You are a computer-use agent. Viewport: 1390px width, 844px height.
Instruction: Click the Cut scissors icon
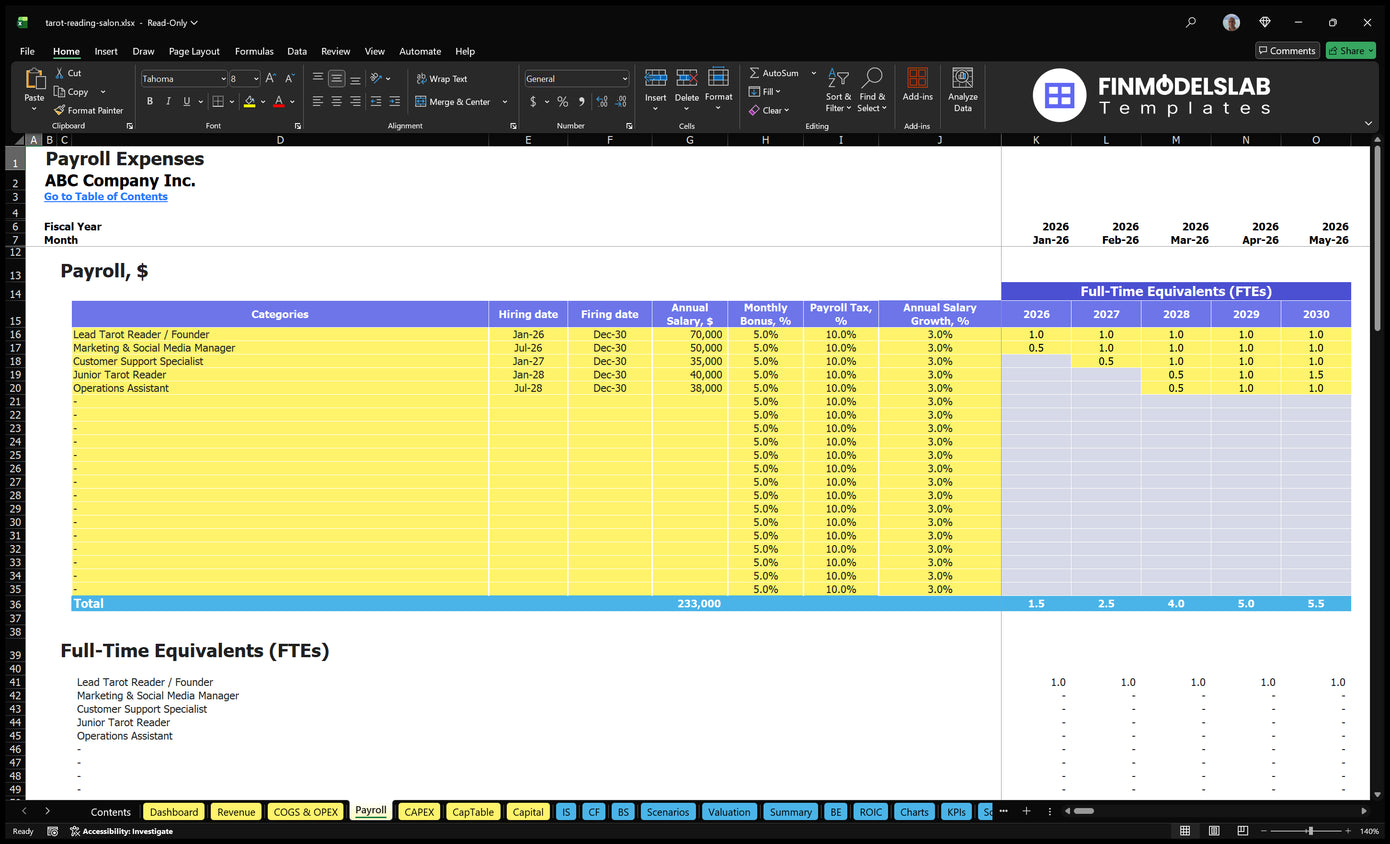pos(60,73)
